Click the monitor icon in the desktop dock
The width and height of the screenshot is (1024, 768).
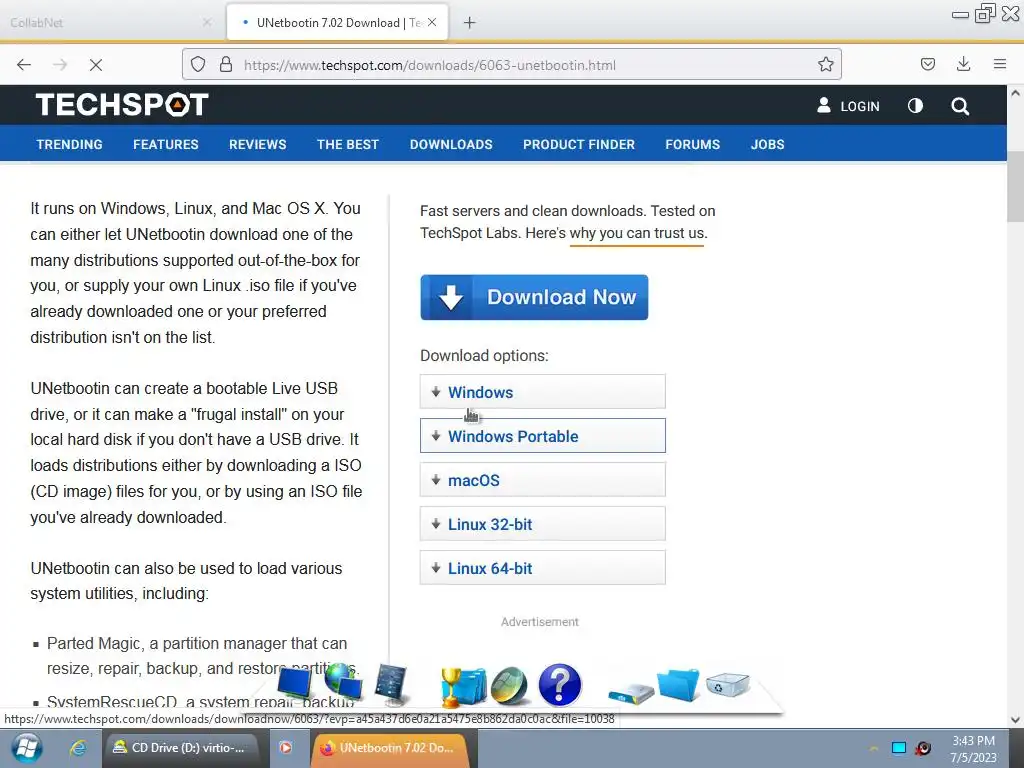coord(295,684)
